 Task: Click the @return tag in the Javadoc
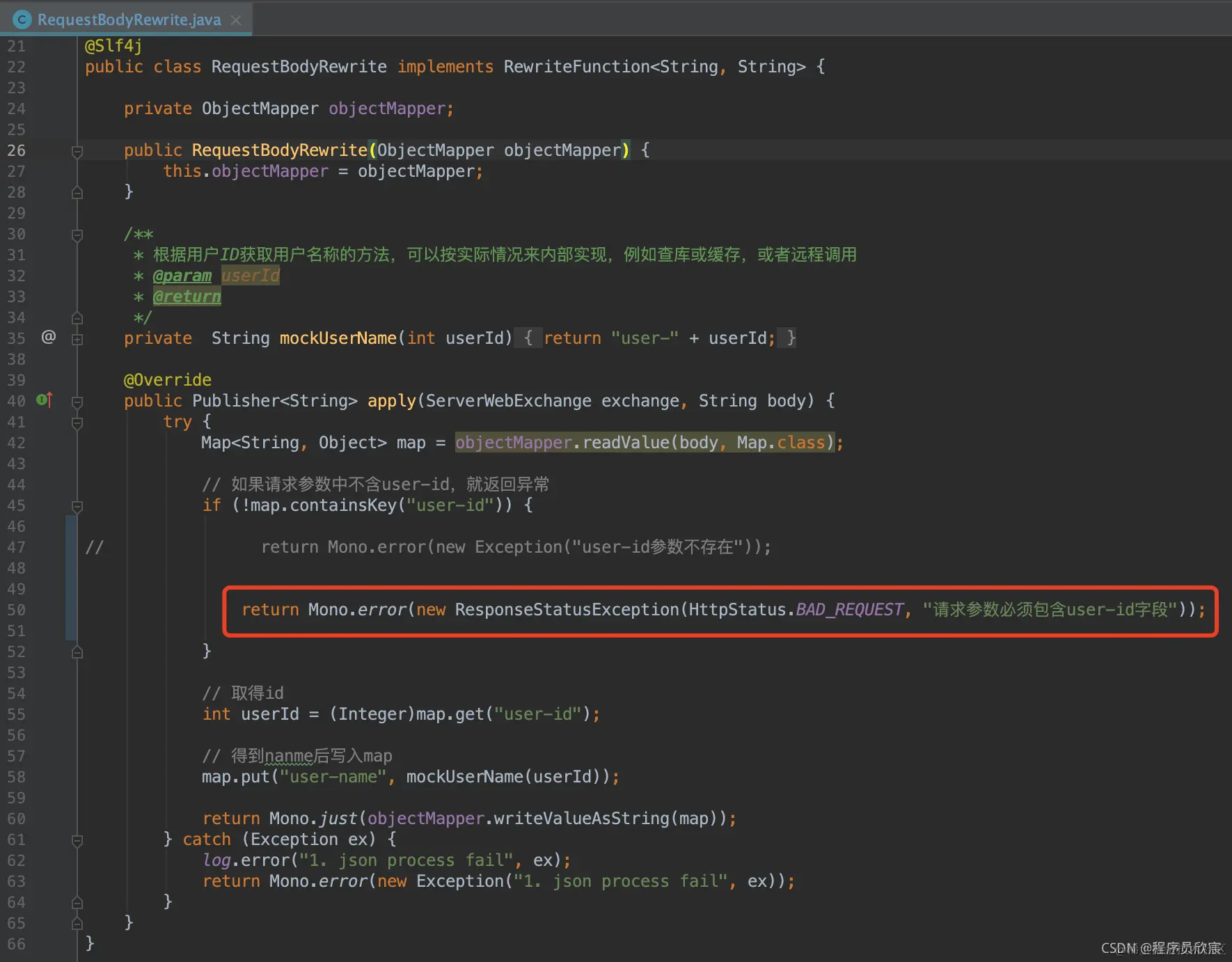tap(187, 297)
